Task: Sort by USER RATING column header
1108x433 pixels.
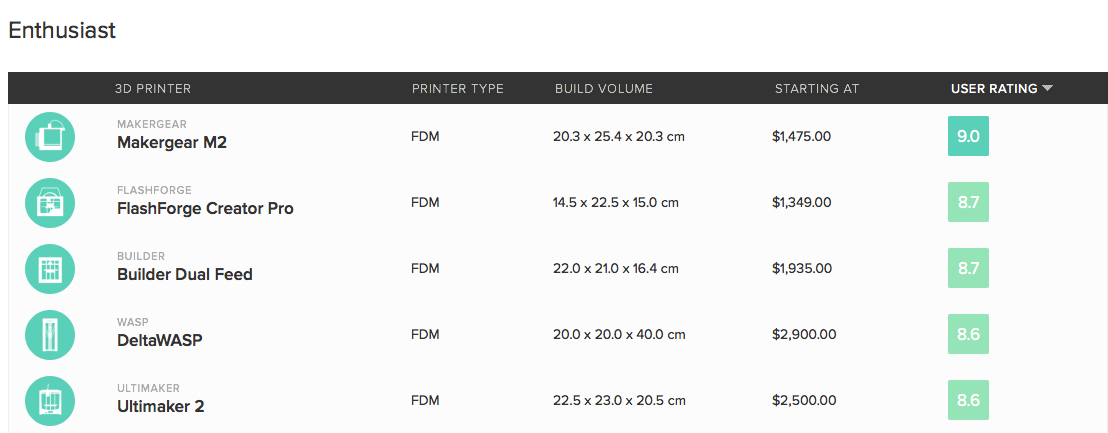Action: tap(994, 88)
